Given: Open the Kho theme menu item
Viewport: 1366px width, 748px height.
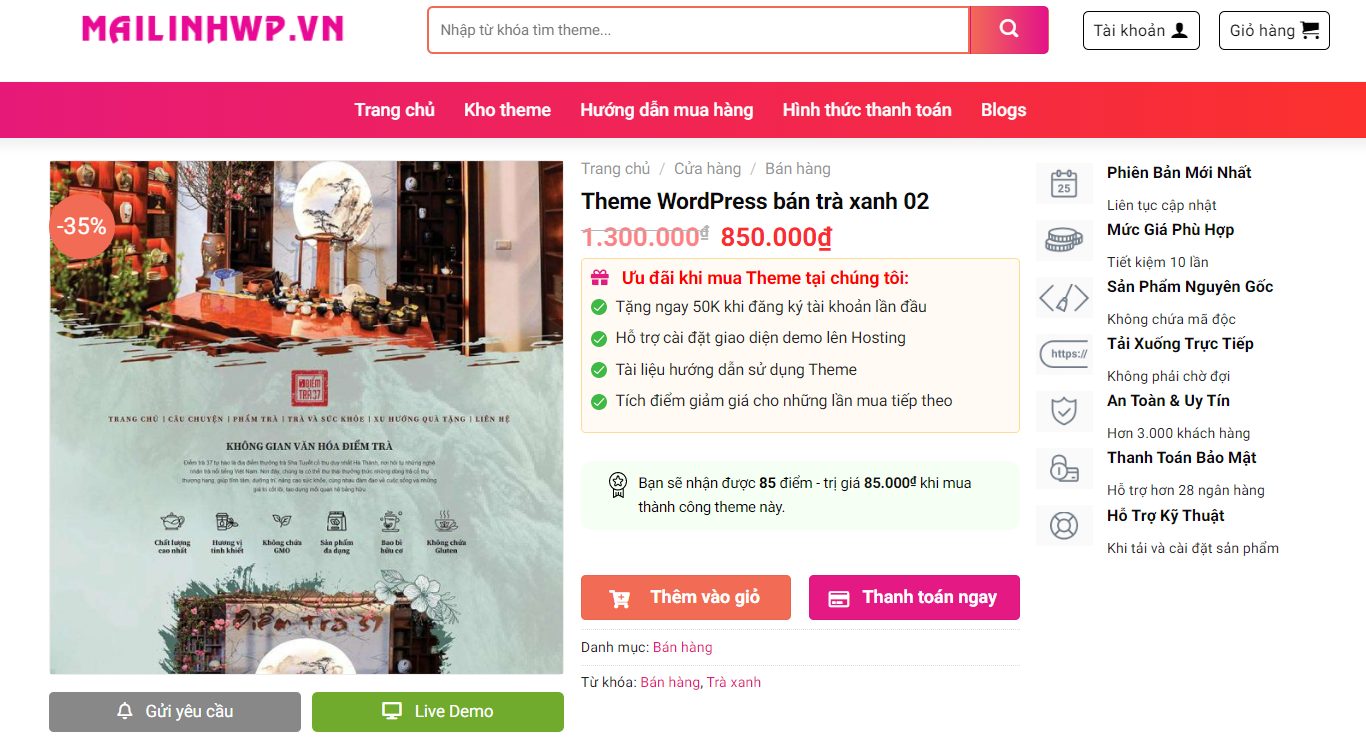Looking at the screenshot, I should coord(507,110).
